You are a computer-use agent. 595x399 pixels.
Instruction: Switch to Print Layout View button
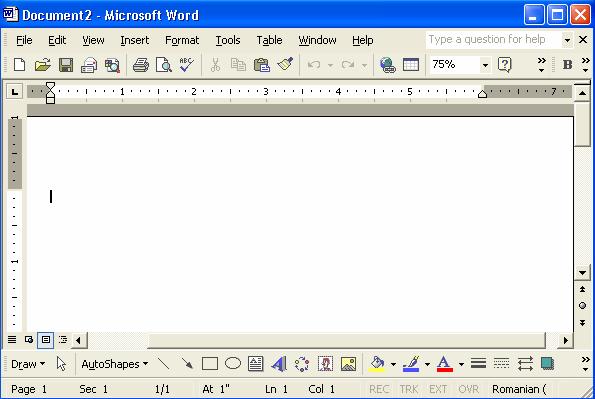pos(46,339)
